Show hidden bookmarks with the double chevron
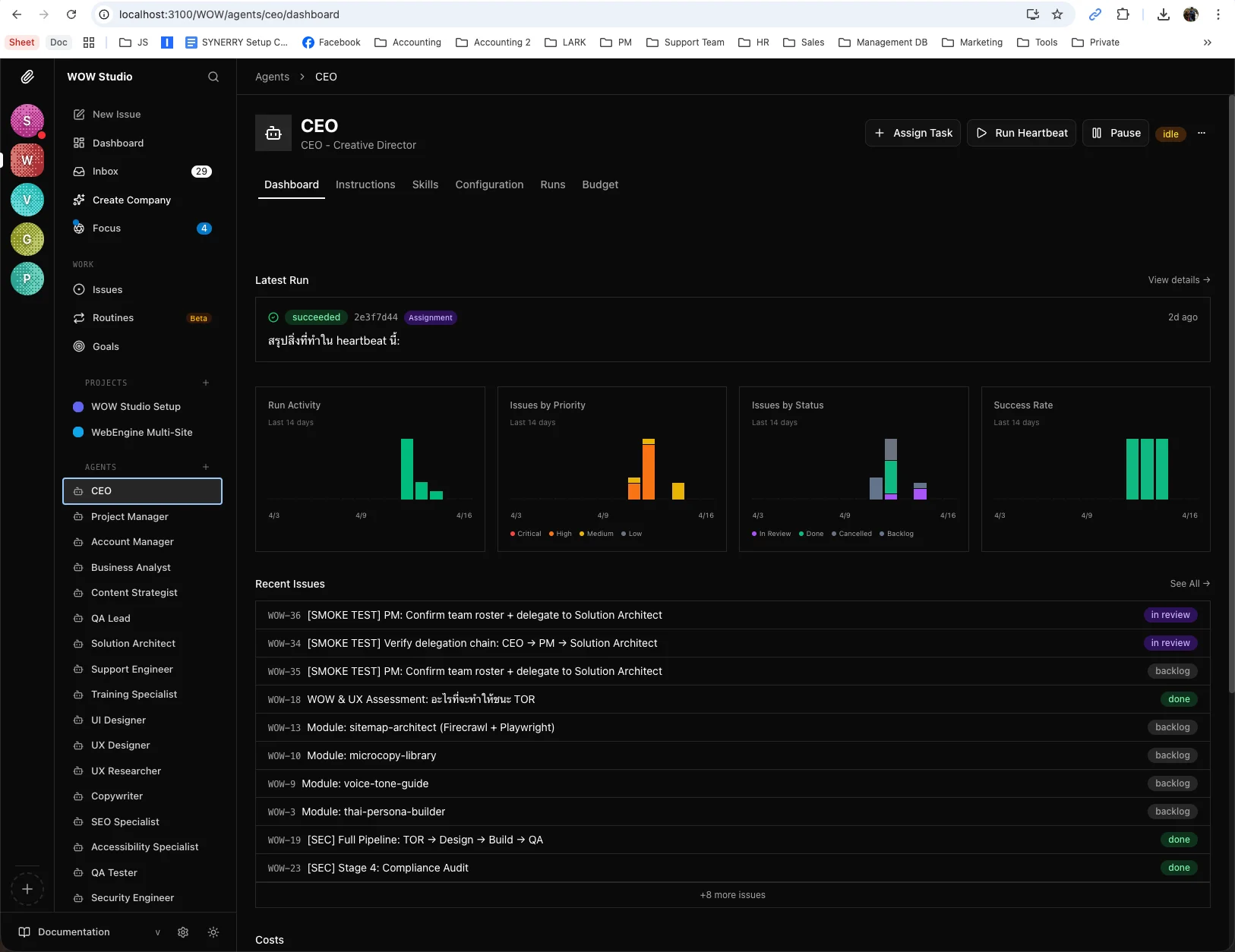This screenshot has height=952, width=1235. pyautogui.click(x=1206, y=43)
